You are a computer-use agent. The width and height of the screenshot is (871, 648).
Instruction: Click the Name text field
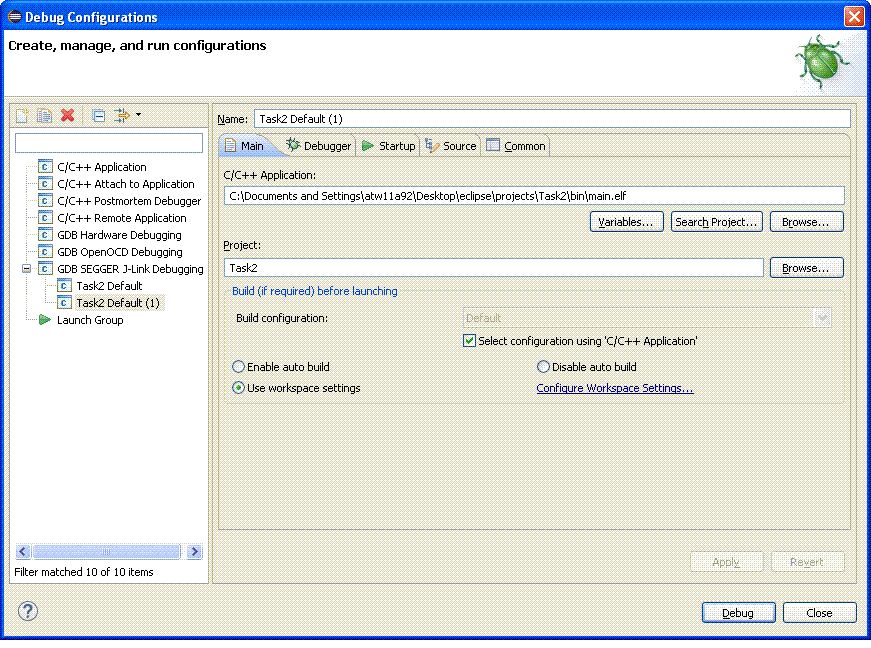(x=552, y=119)
